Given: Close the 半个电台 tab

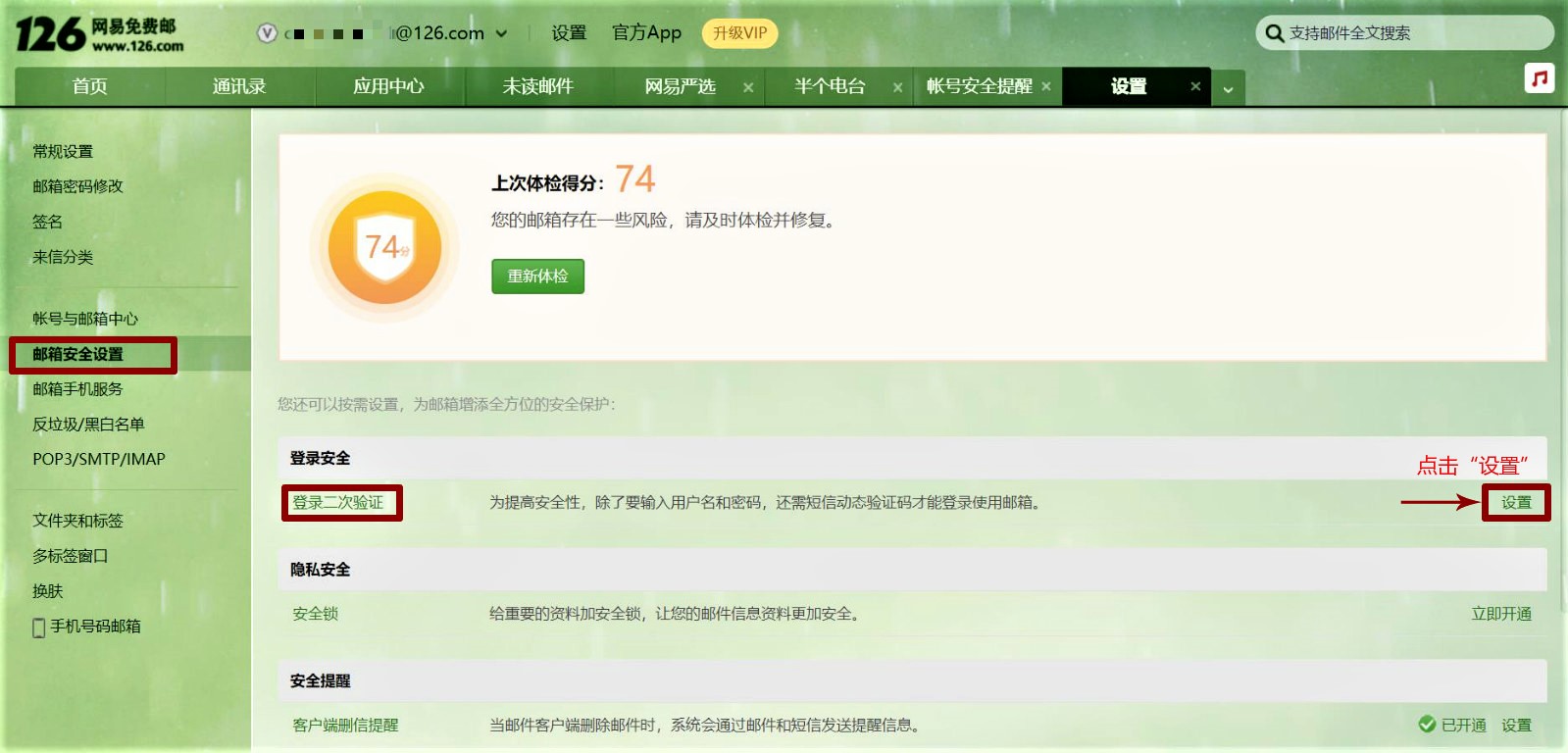Looking at the screenshot, I should point(897,87).
